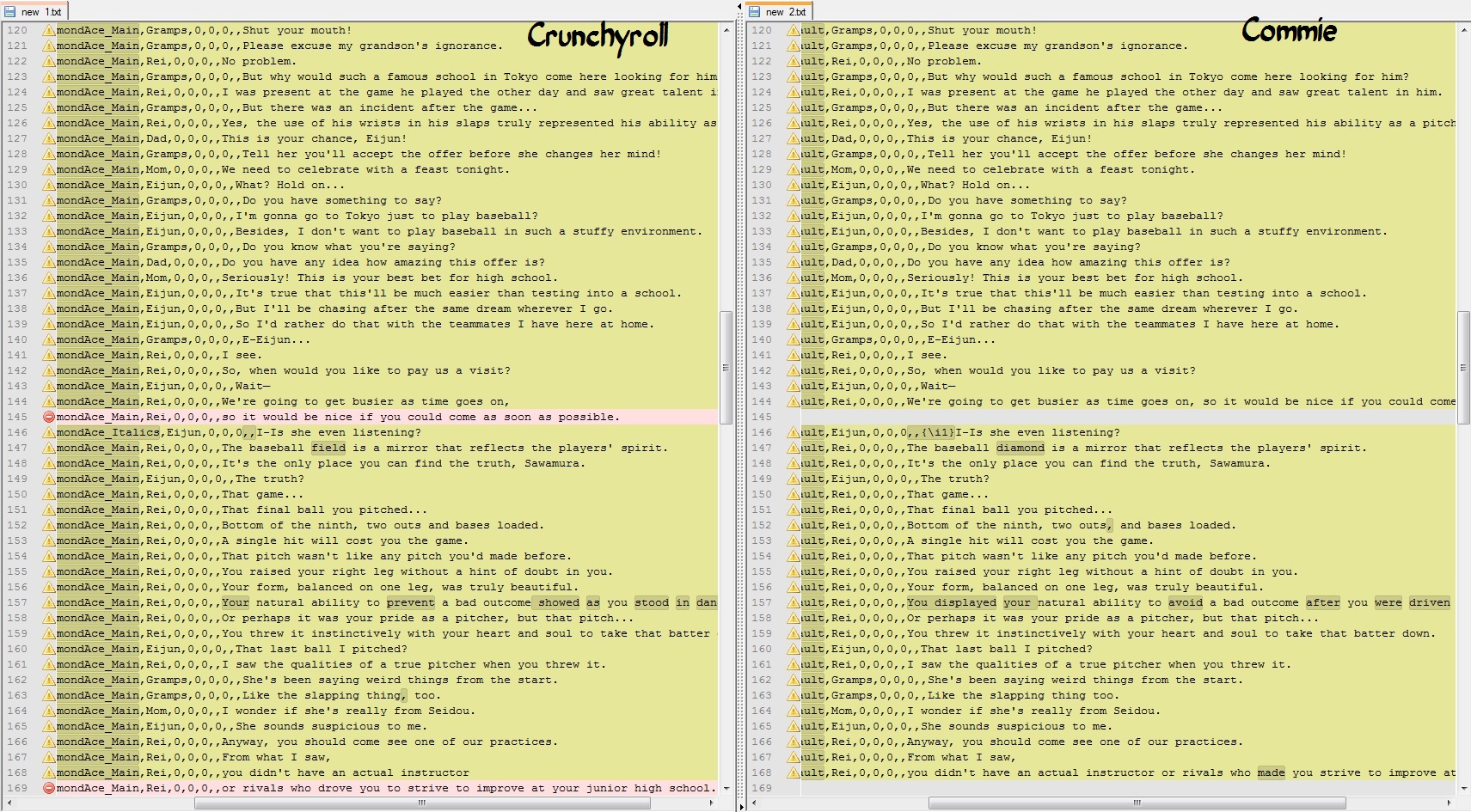
Task: Click the warning icon on line 120, right pane
Action: pyautogui.click(x=794, y=30)
